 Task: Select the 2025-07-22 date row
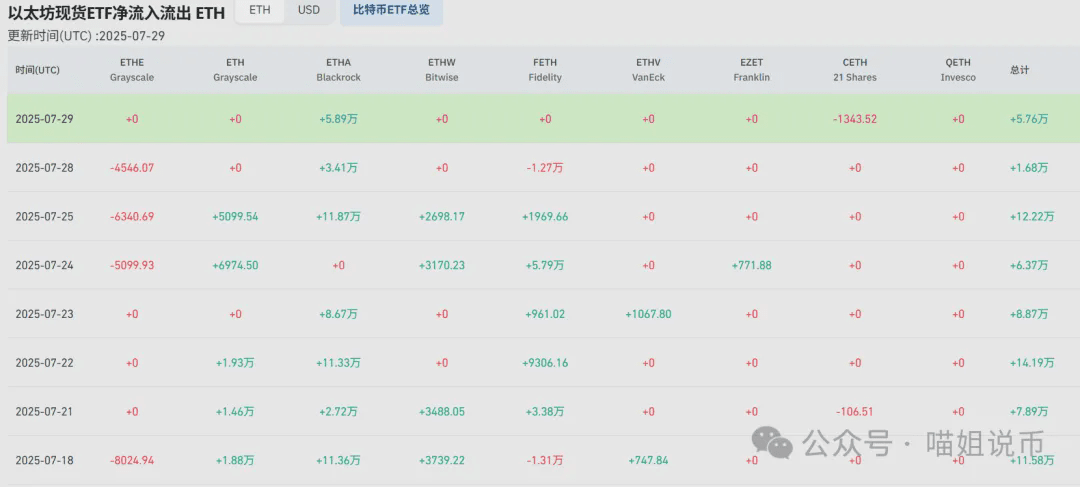[543, 363]
